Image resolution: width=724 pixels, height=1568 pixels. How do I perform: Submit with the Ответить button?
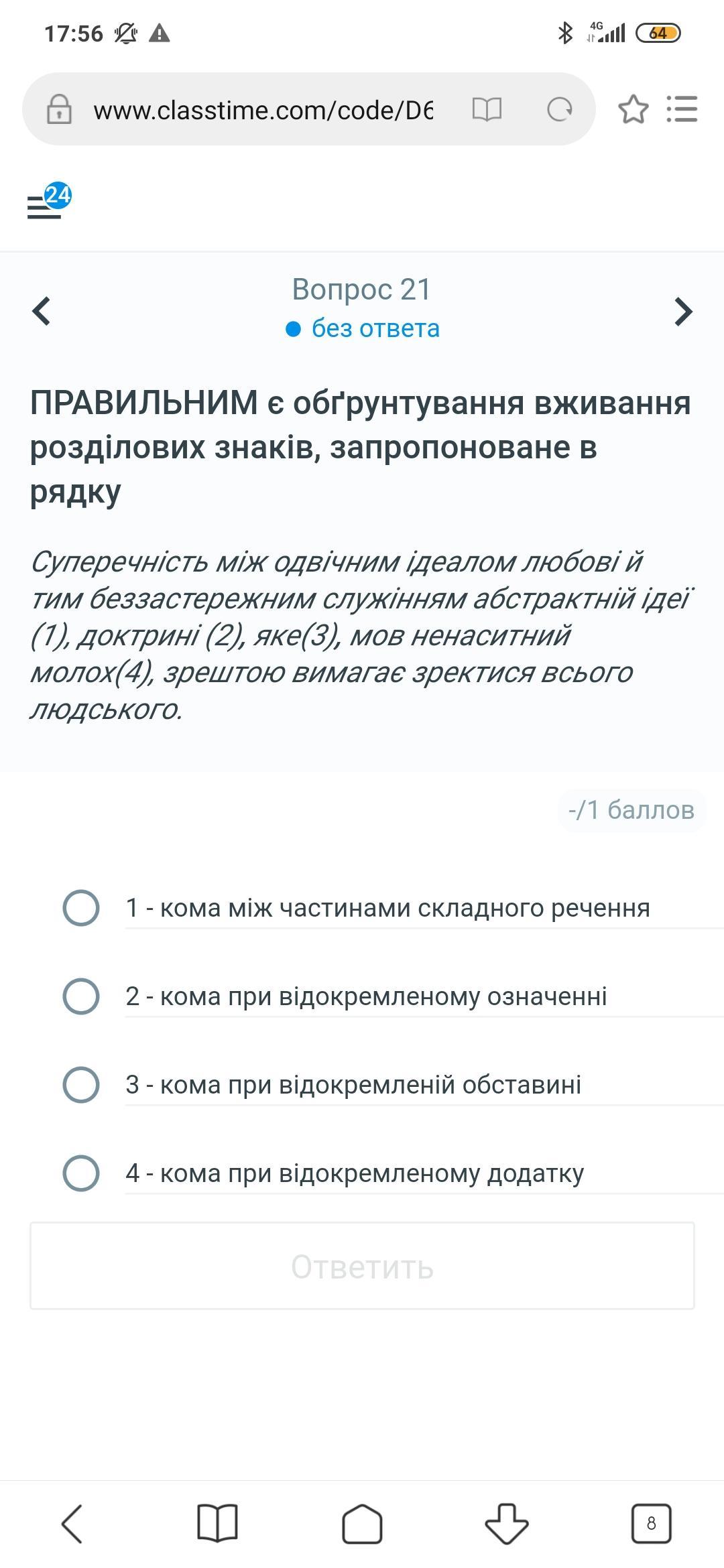[x=362, y=1266]
